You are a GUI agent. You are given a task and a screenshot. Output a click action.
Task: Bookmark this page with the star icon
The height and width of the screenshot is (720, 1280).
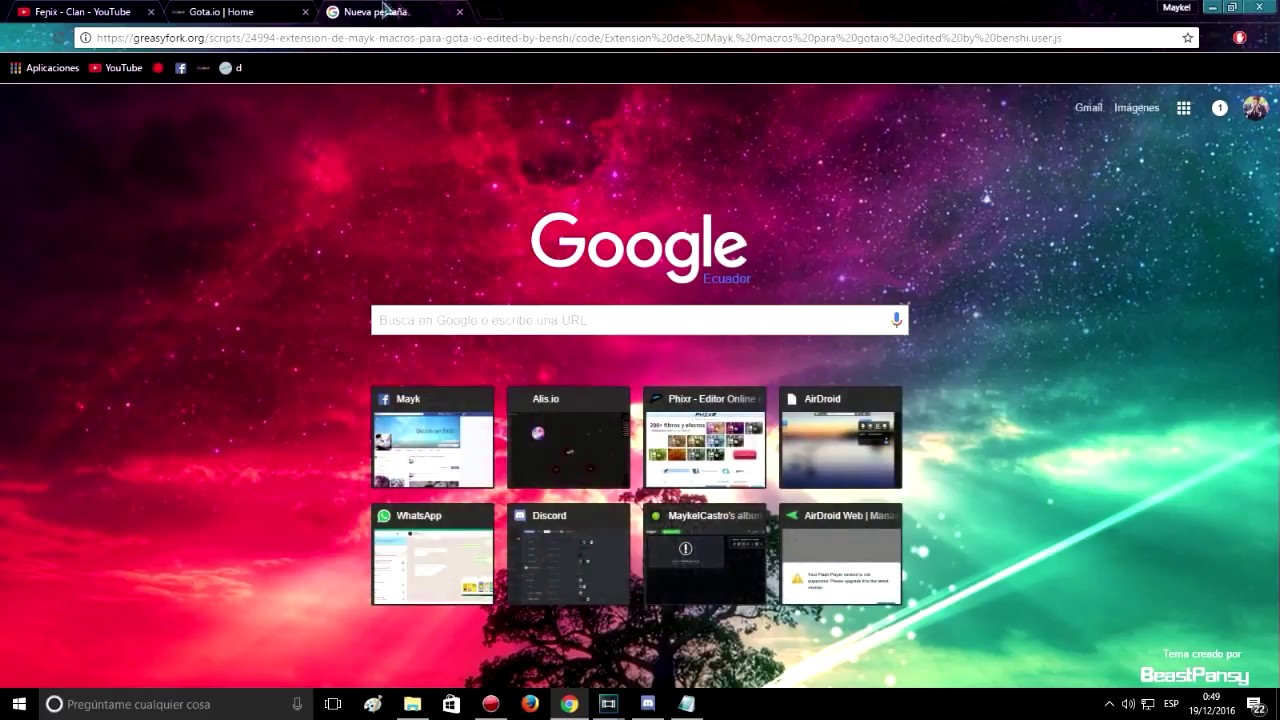click(x=1188, y=38)
